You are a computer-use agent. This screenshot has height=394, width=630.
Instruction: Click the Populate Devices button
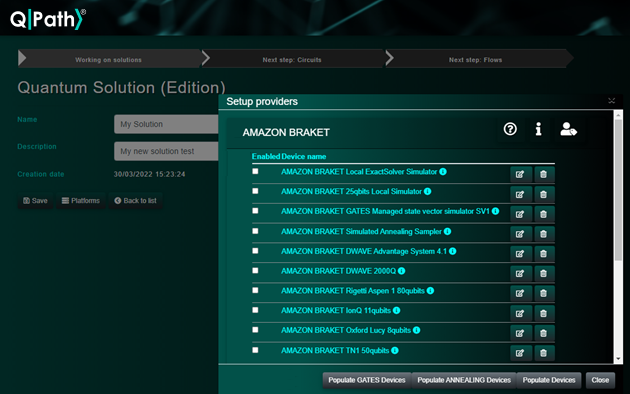pyautogui.click(x=549, y=380)
